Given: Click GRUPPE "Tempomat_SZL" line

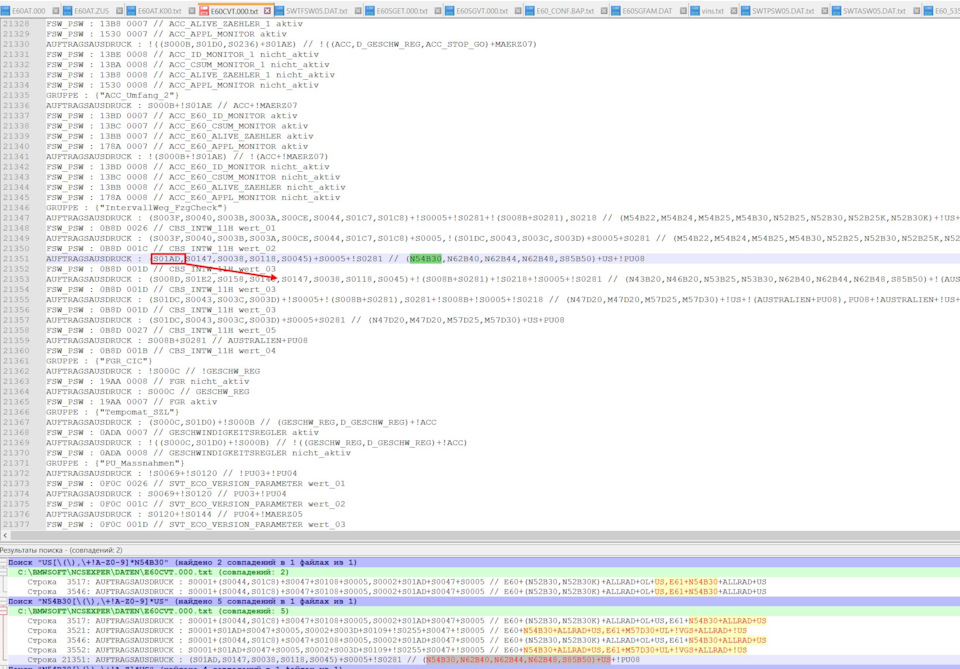Looking at the screenshot, I should [112, 412].
